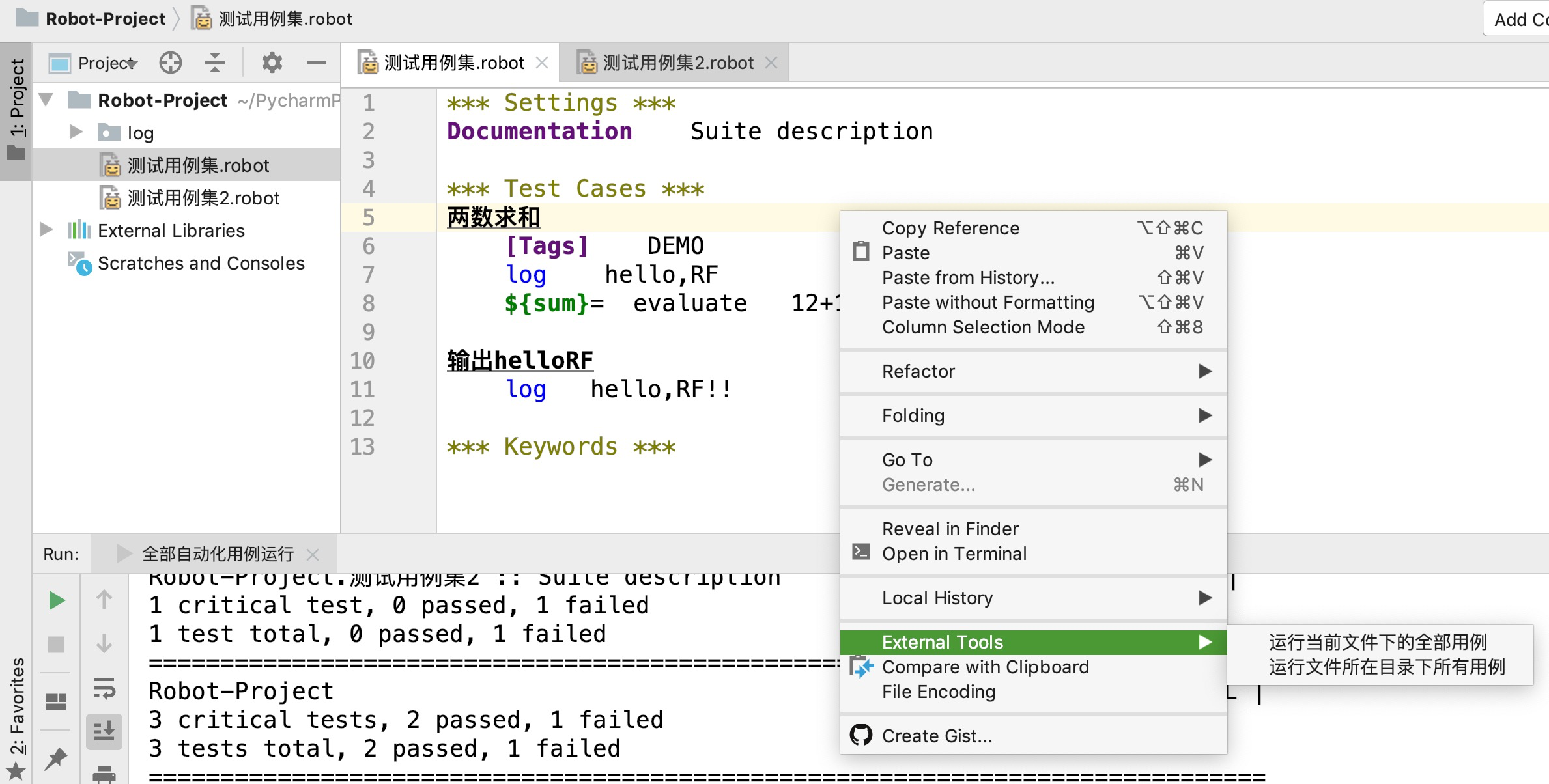Open Go To submenu in context menu

click(1033, 460)
